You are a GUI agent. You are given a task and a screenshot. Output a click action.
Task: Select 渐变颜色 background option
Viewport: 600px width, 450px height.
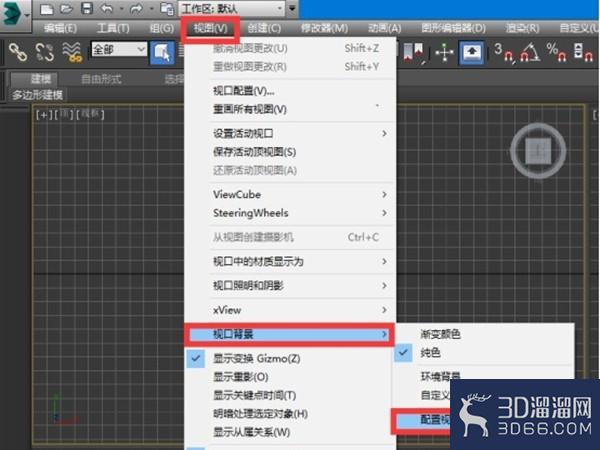(x=484, y=334)
